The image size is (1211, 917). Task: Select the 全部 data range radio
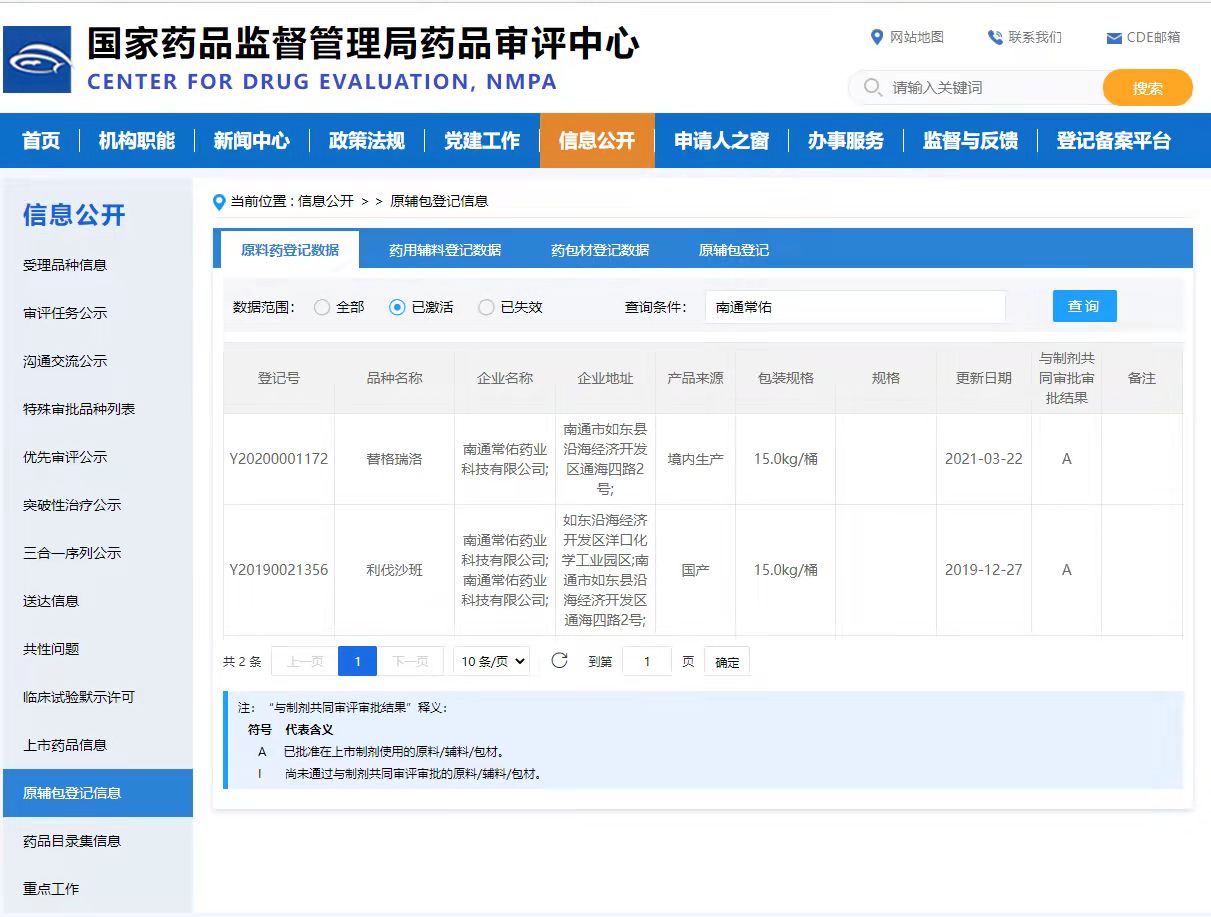[x=322, y=307]
